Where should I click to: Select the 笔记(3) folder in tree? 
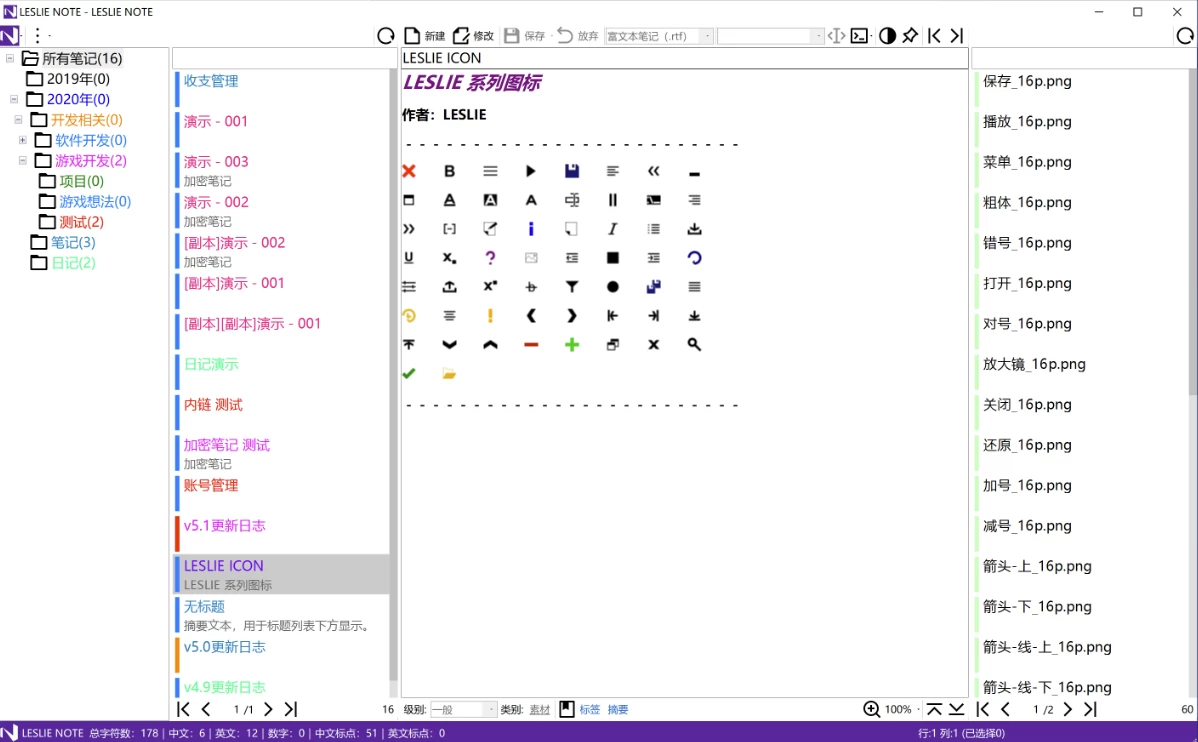click(73, 242)
